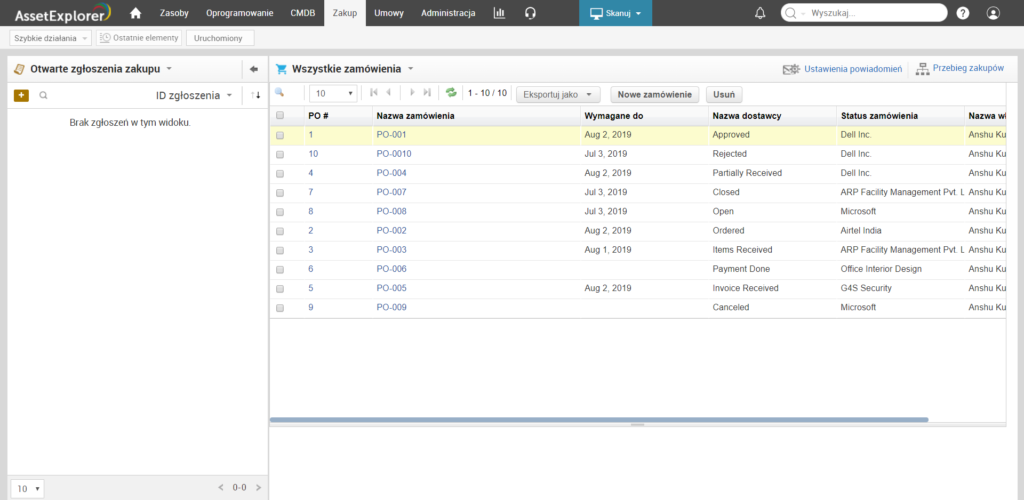Expand the Wszystkie zamówienia view filter
This screenshot has height=500, width=1024.
coord(410,69)
